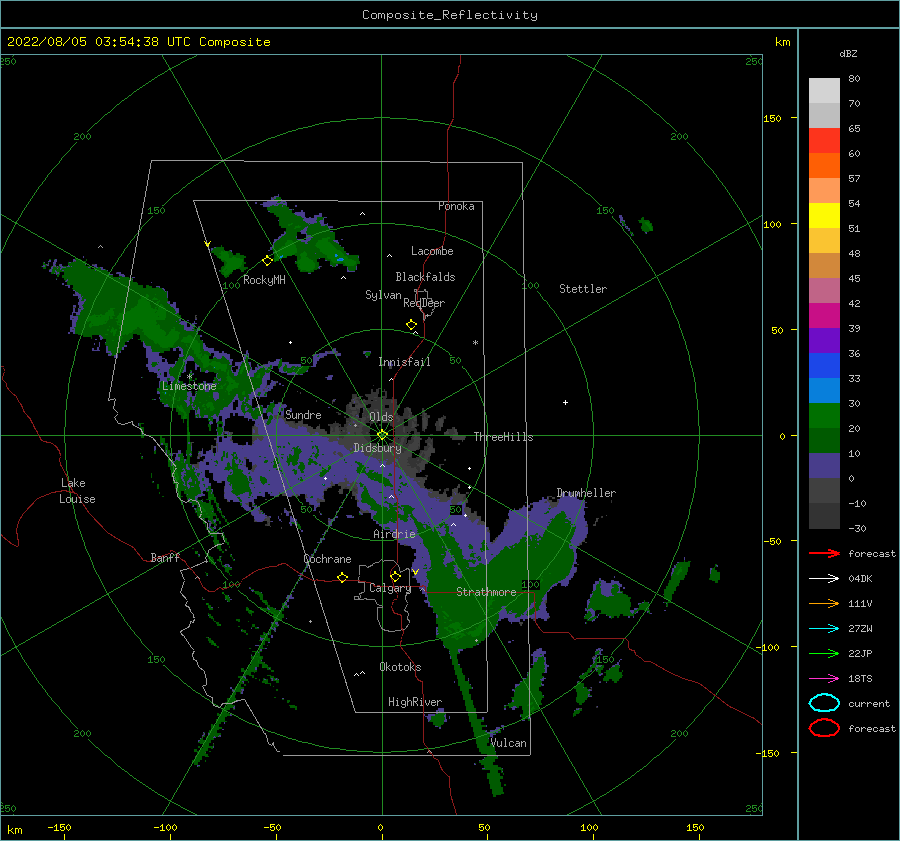Click the asterisk marker above Limestone label

coord(189,377)
